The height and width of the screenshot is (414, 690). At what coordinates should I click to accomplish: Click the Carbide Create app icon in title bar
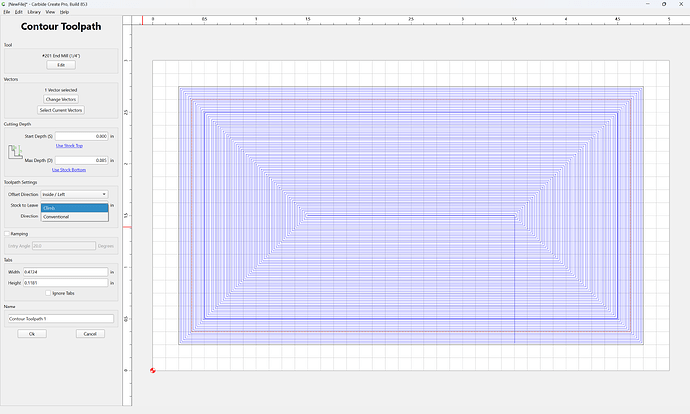click(x=4, y=4)
